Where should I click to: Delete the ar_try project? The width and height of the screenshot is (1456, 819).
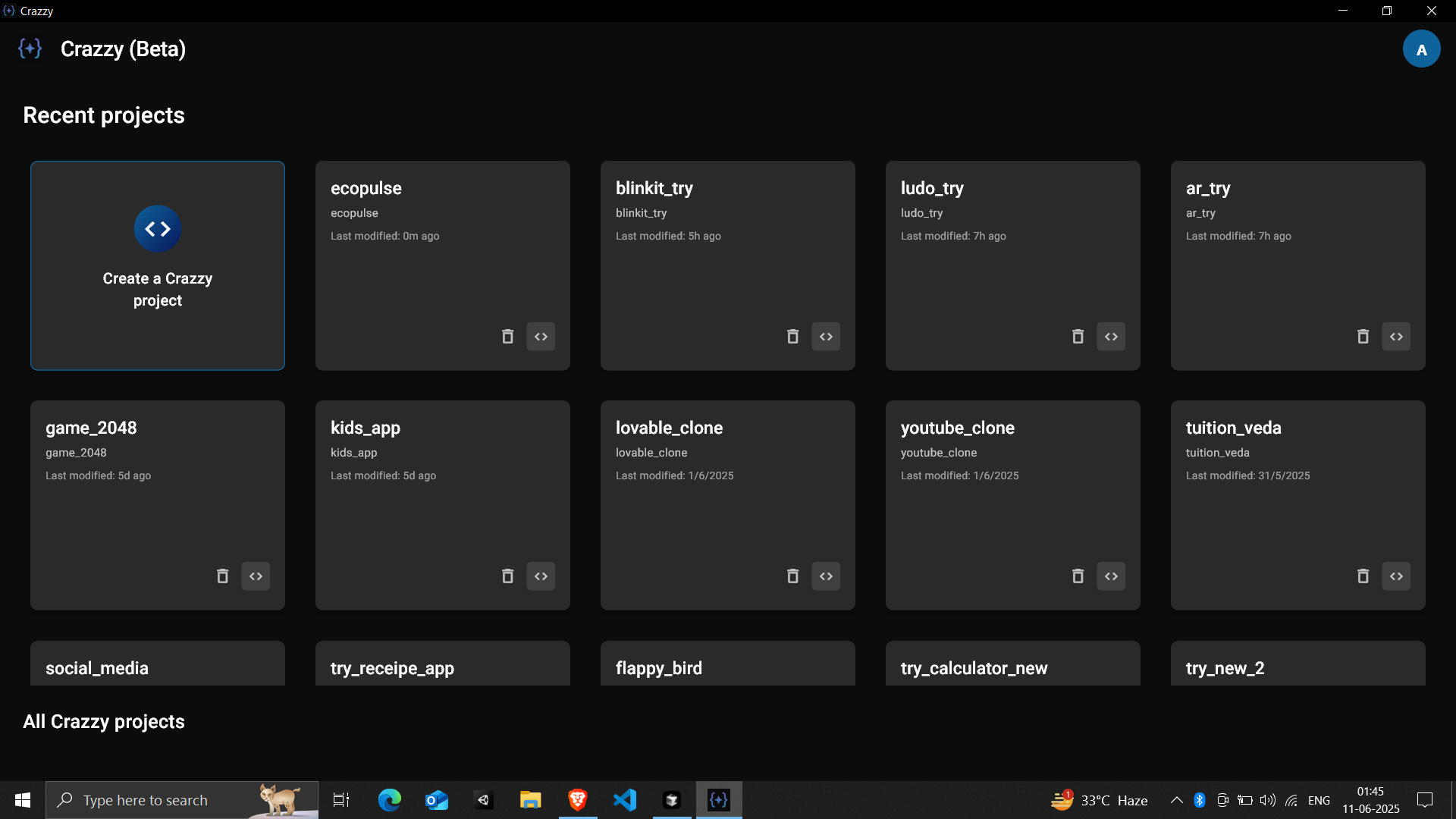click(1363, 336)
